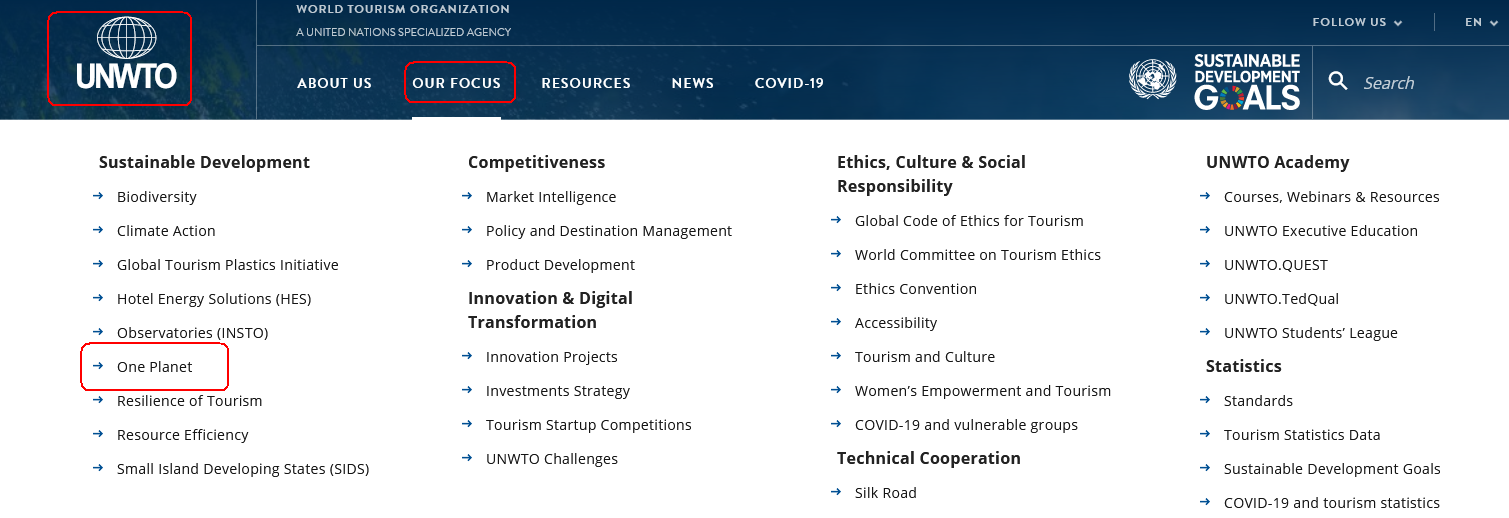Viewport: 1509px width, 518px height.
Task: Open Global Tourism Plastics Initiative
Action: coord(228,265)
